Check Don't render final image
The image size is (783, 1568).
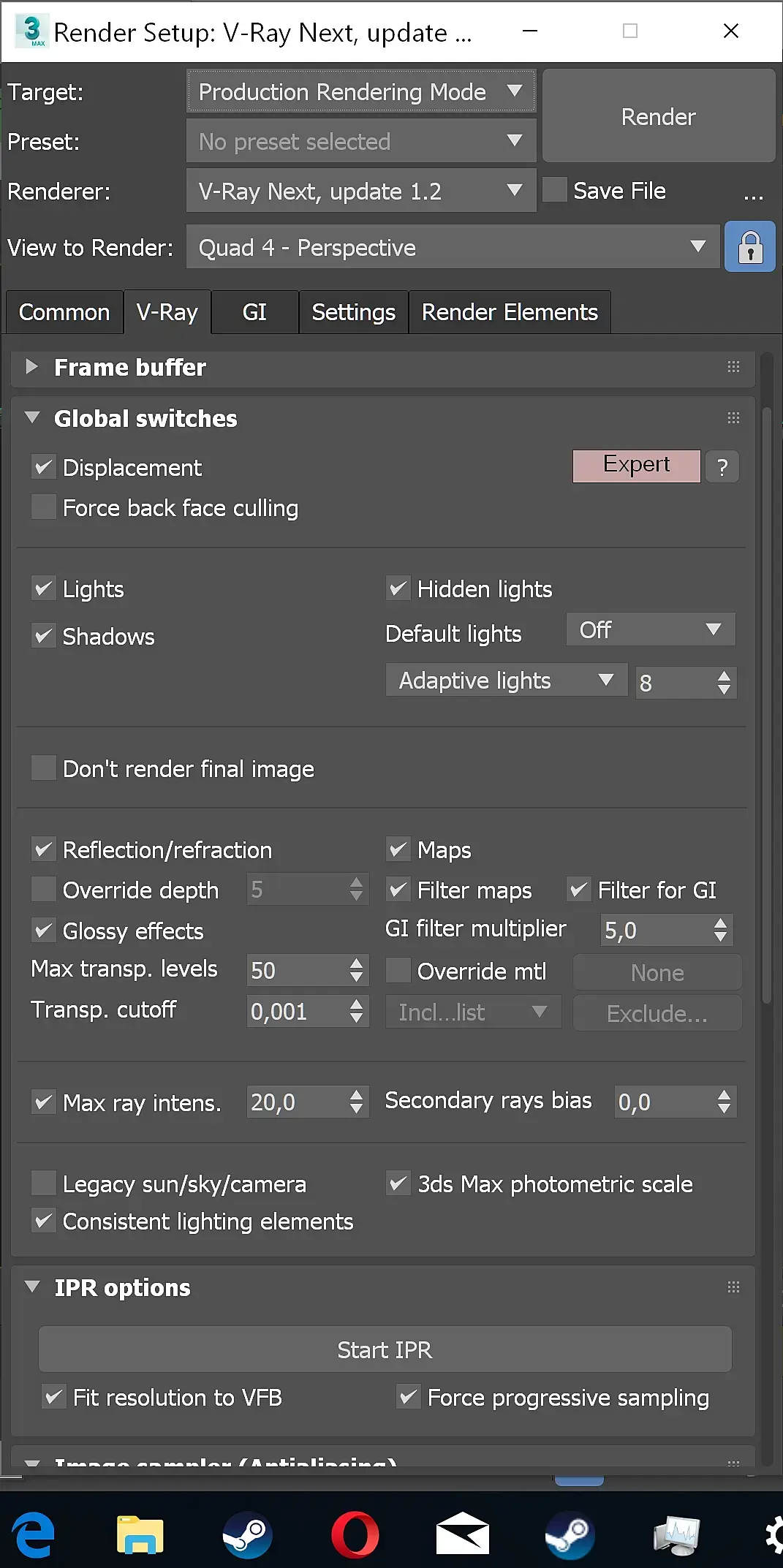coord(44,768)
